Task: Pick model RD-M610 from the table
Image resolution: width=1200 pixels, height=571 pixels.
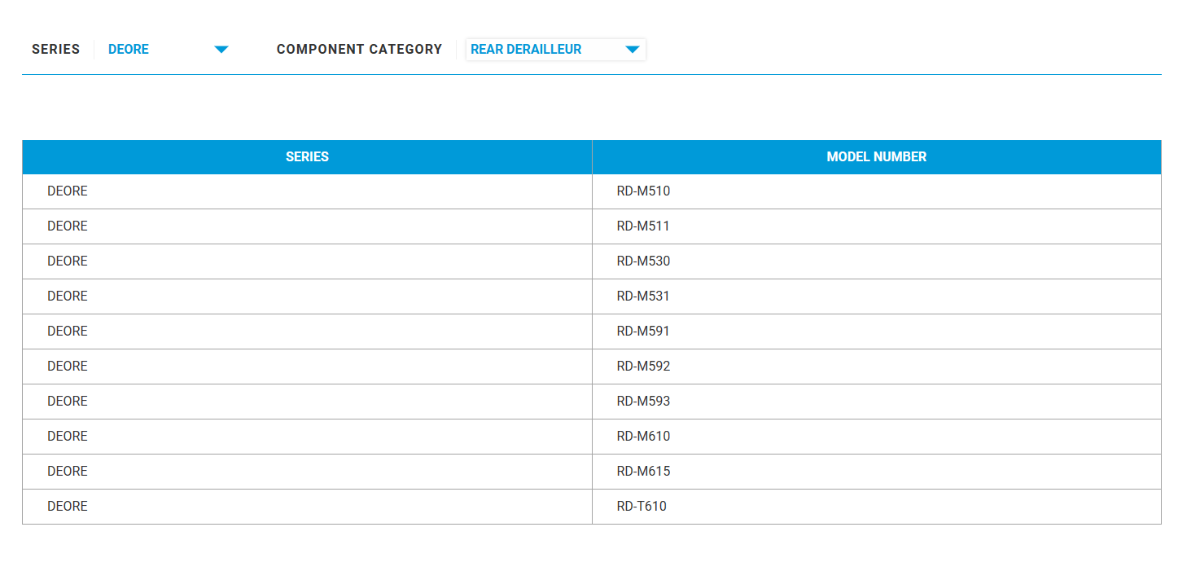Action: pos(643,436)
